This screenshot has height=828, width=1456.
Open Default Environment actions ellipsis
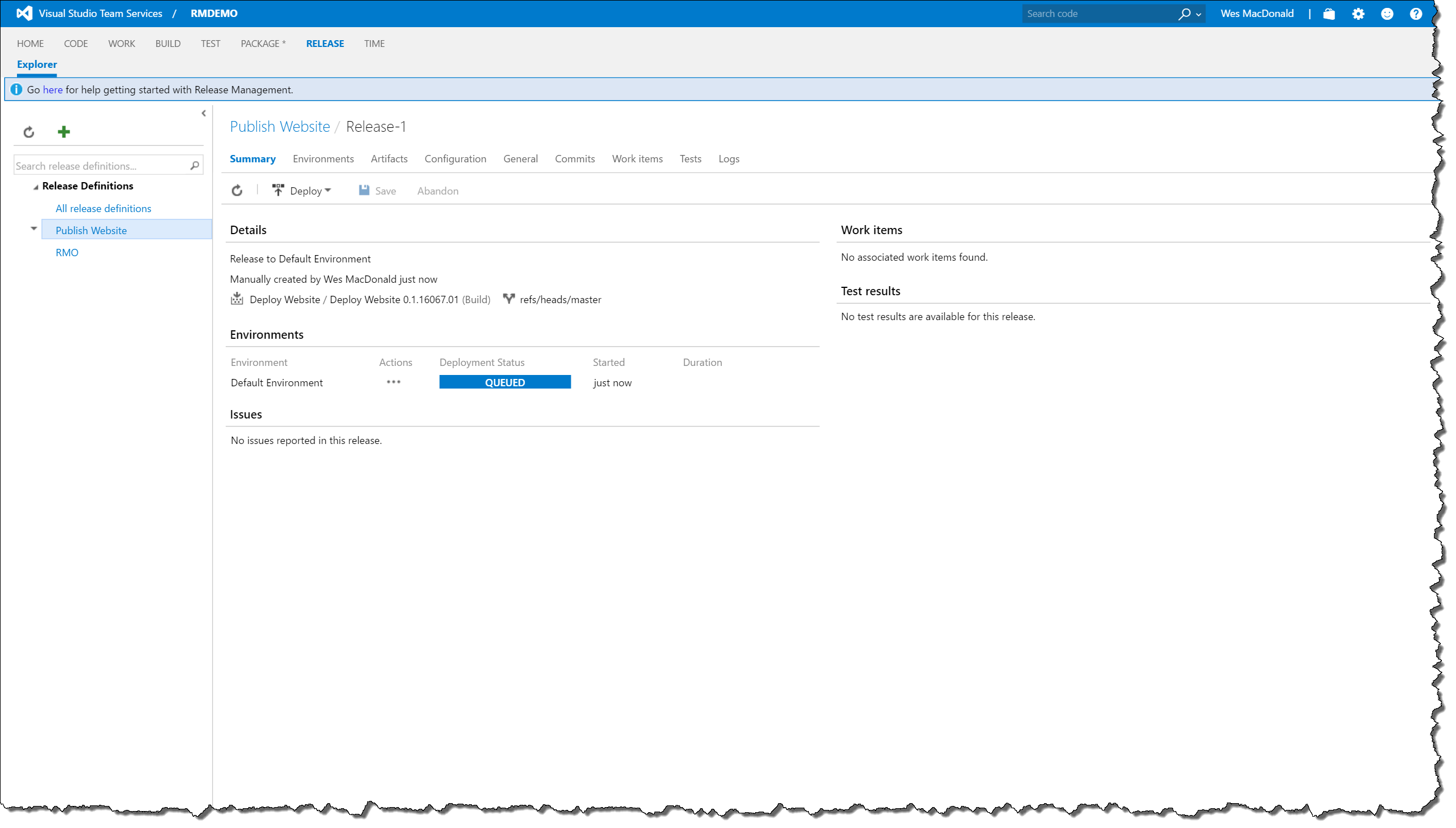pos(394,382)
